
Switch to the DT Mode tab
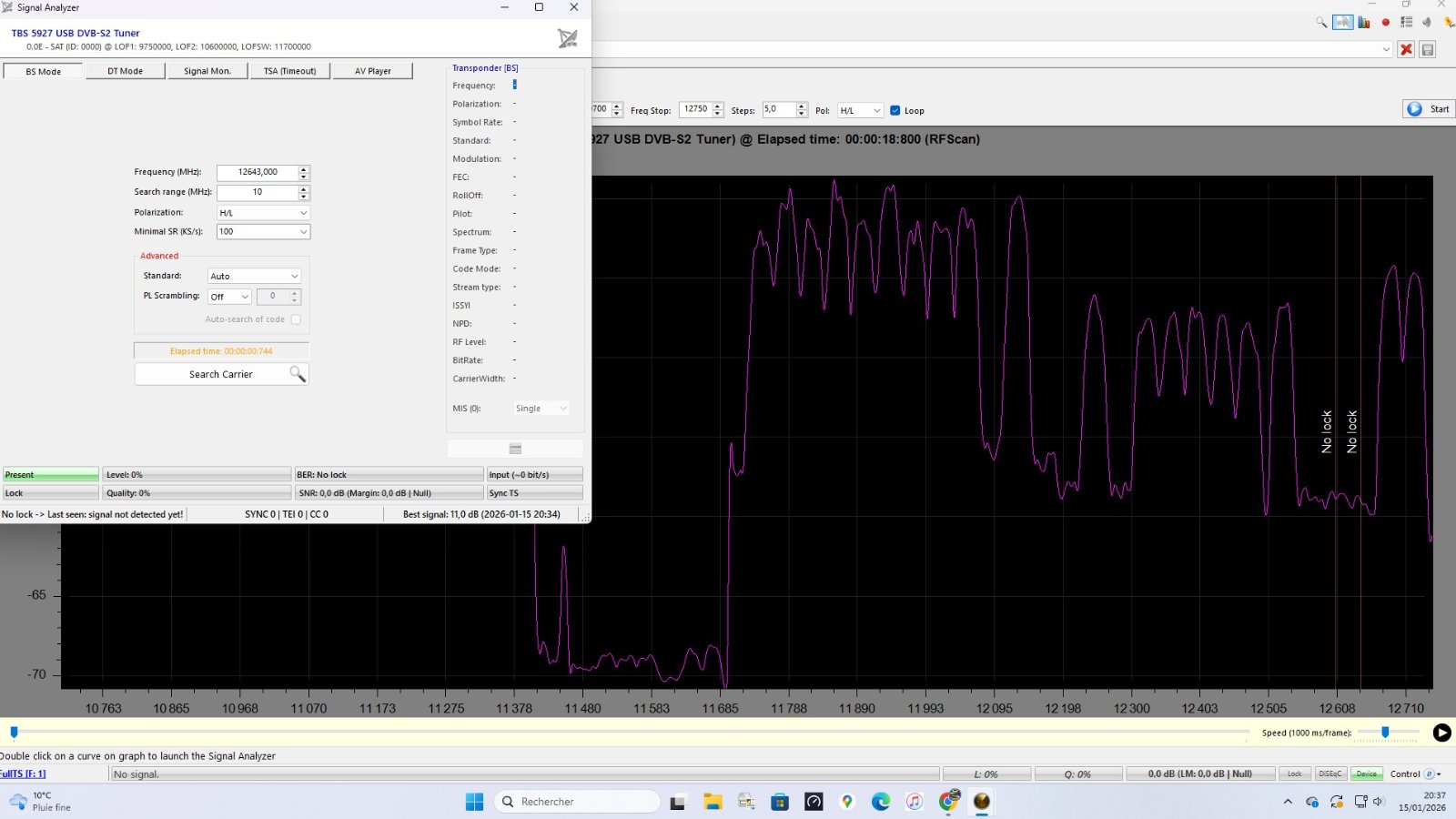pyautogui.click(x=126, y=71)
